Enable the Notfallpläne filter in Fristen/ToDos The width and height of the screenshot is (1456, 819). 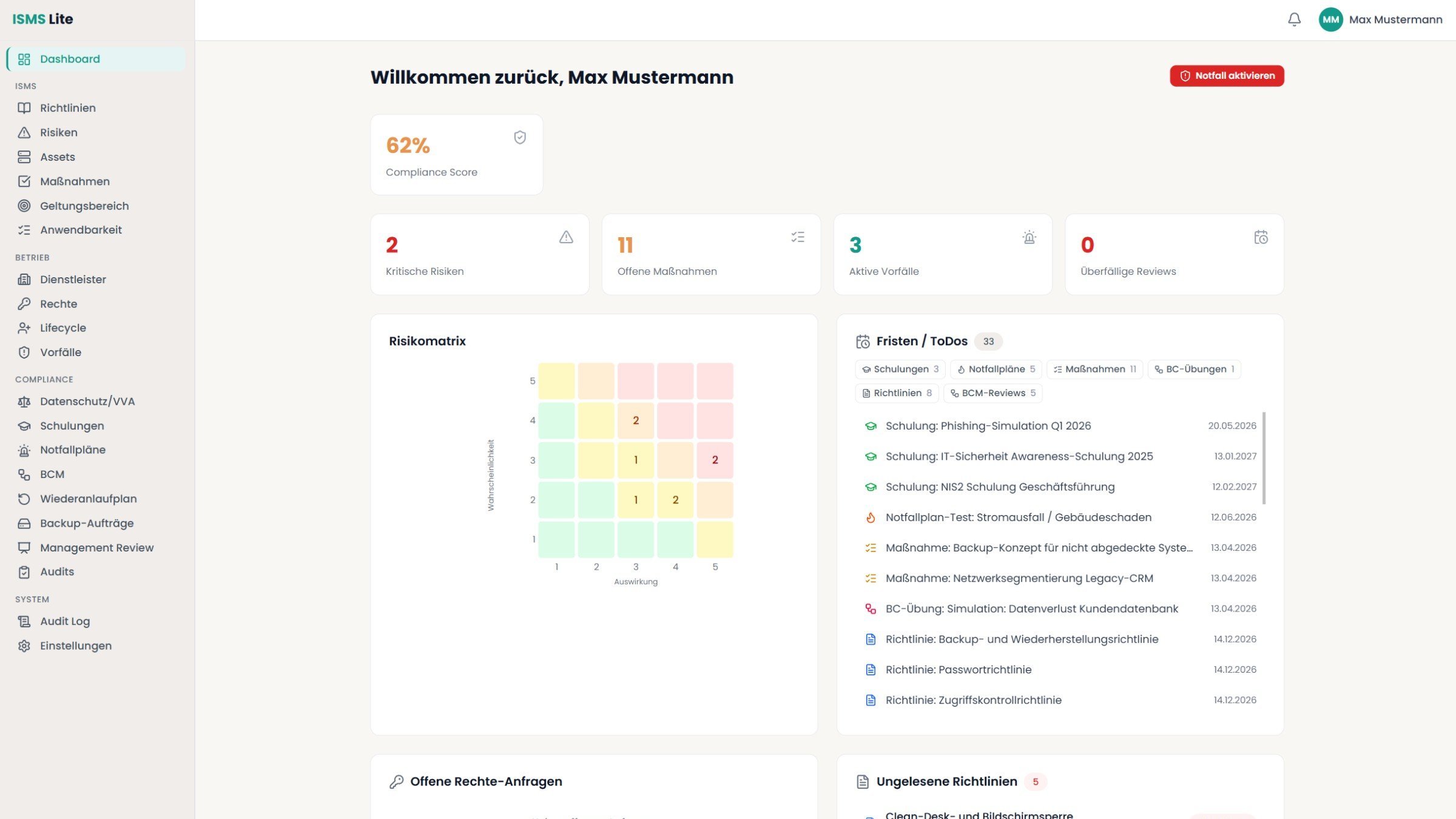click(996, 369)
